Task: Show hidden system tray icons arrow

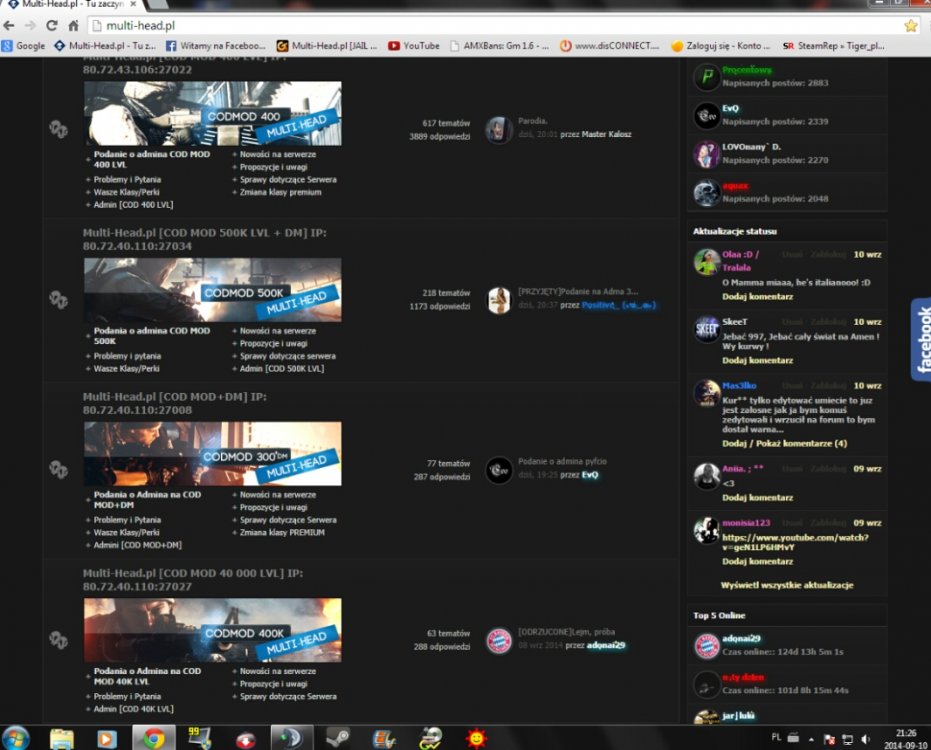Action: tap(810, 739)
